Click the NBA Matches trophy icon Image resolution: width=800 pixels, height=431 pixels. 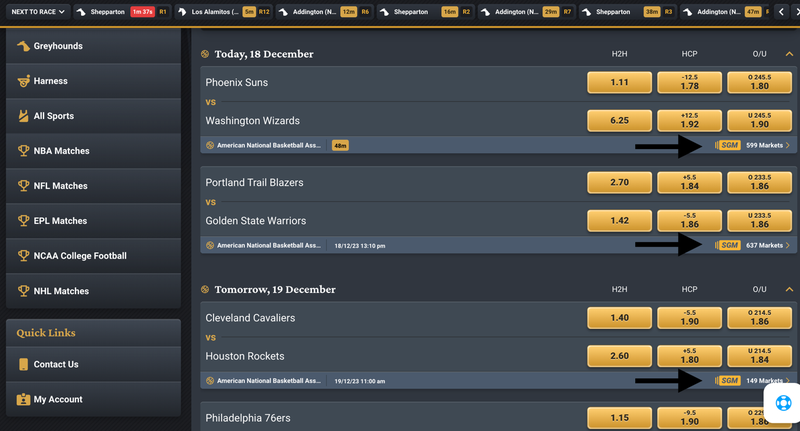click(x=23, y=151)
